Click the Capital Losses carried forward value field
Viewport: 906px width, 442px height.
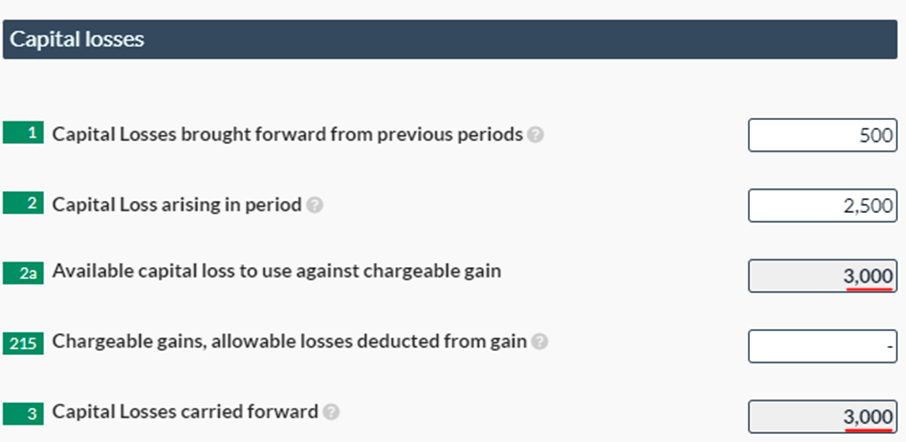[x=822, y=414]
